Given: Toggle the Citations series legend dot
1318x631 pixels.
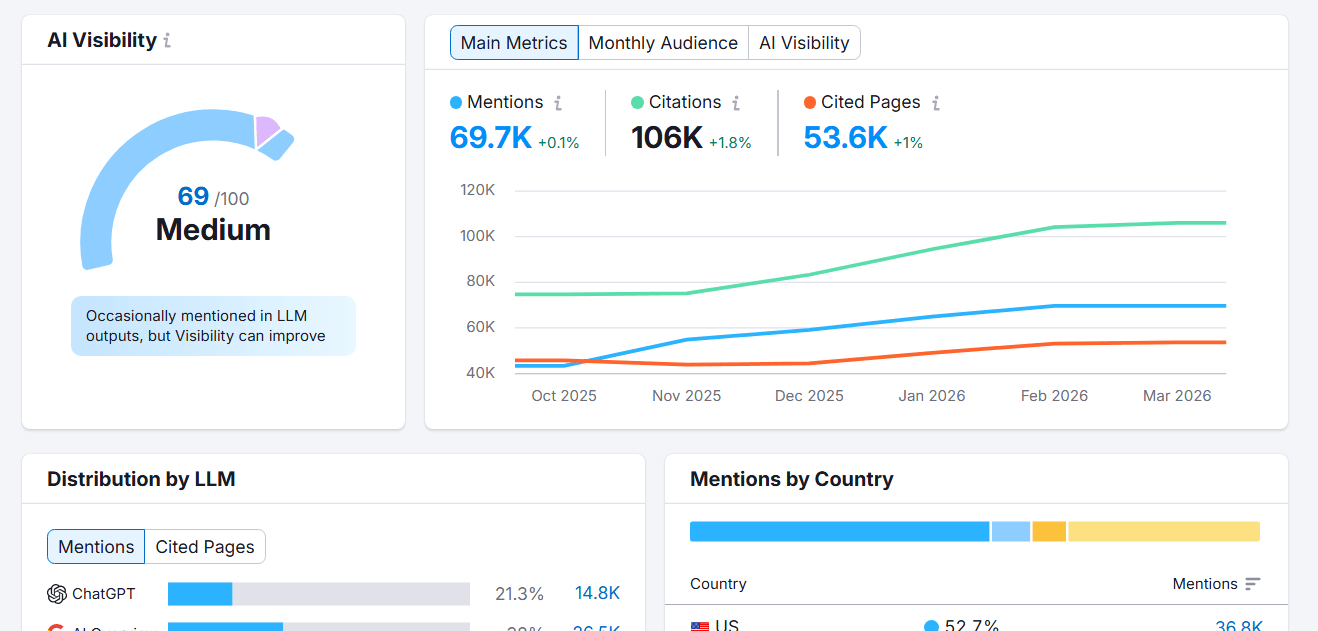Looking at the screenshot, I should (637, 103).
